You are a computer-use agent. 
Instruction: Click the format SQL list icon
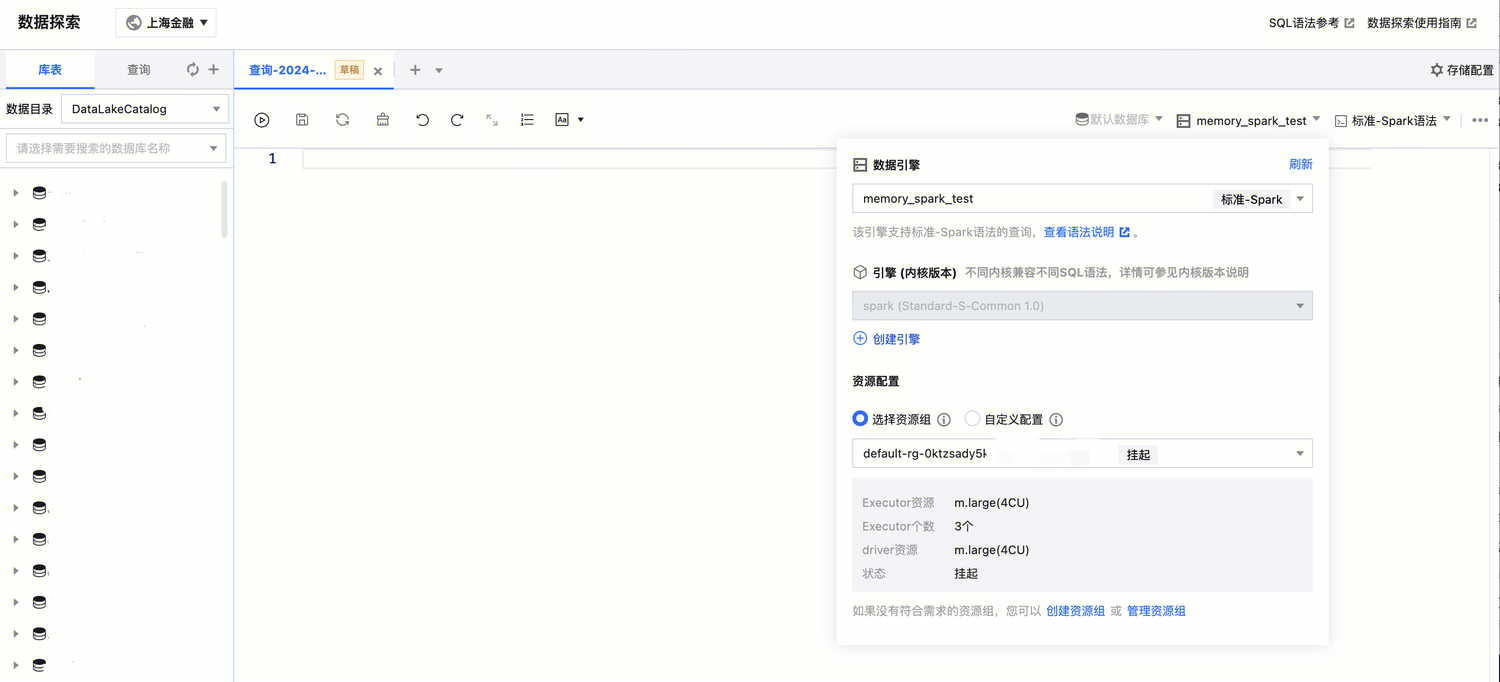(x=527, y=120)
